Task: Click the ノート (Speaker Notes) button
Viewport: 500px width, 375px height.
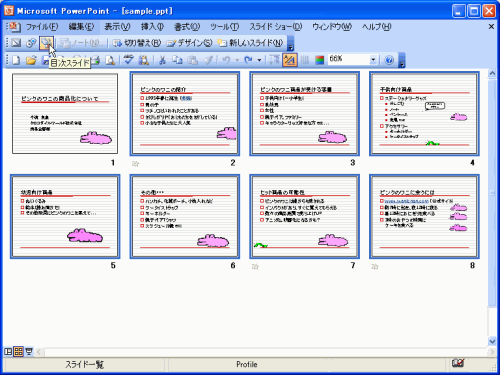Action: pyautogui.click(x=82, y=43)
